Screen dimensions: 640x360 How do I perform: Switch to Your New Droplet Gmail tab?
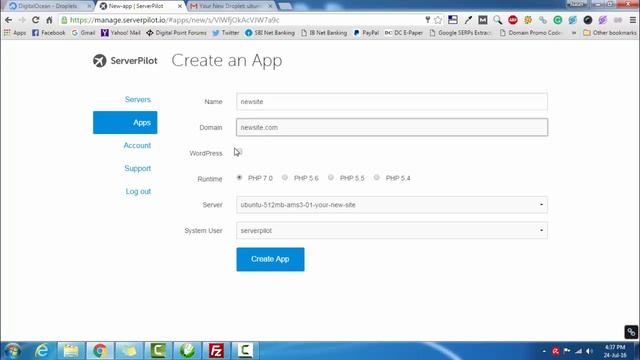pyautogui.click(x=229, y=6)
